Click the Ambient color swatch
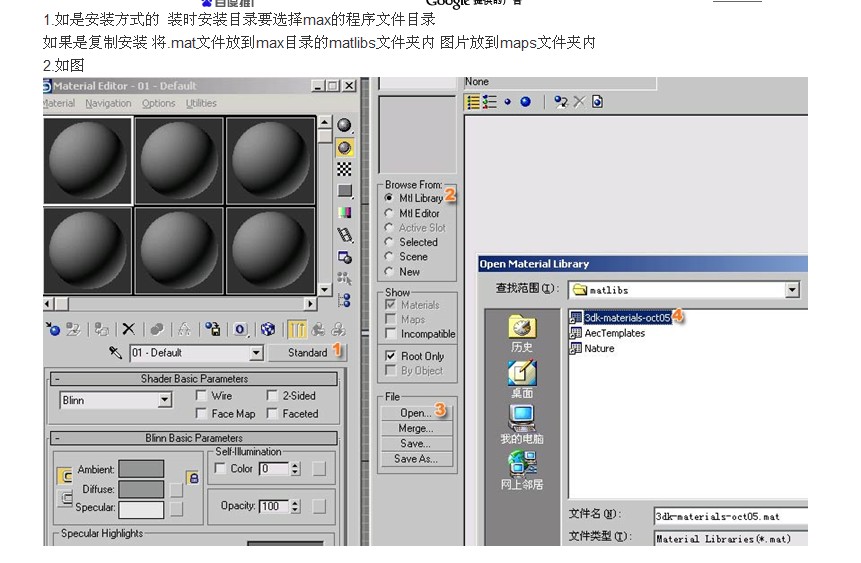This screenshot has width=861, height=563. 141,469
